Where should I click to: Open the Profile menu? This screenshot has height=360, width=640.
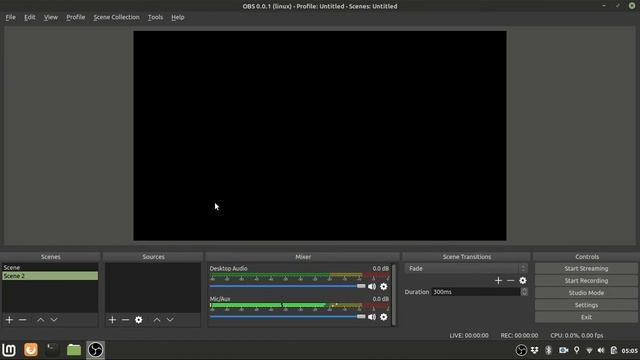(x=76, y=17)
